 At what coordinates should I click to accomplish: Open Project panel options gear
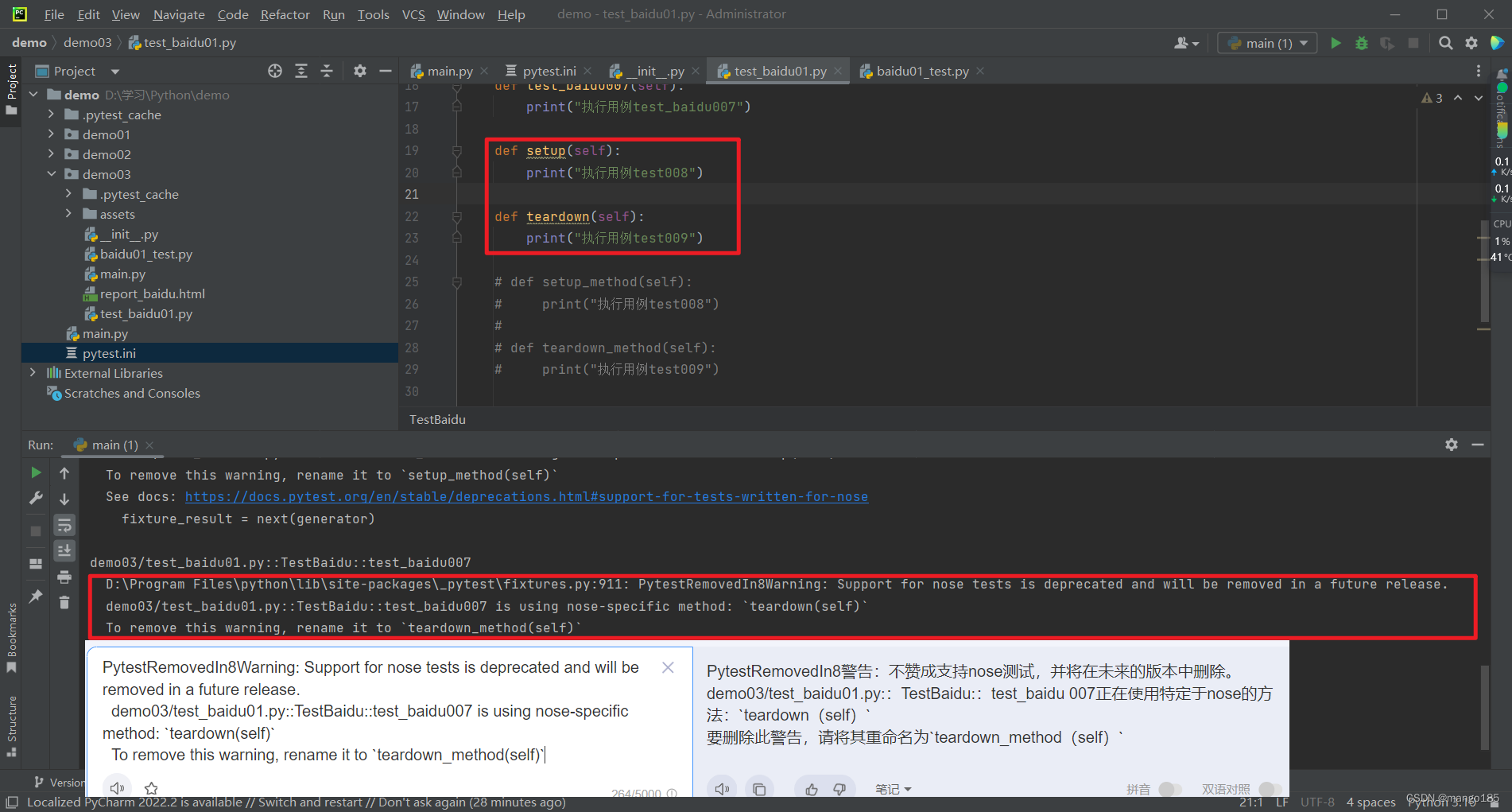(360, 71)
